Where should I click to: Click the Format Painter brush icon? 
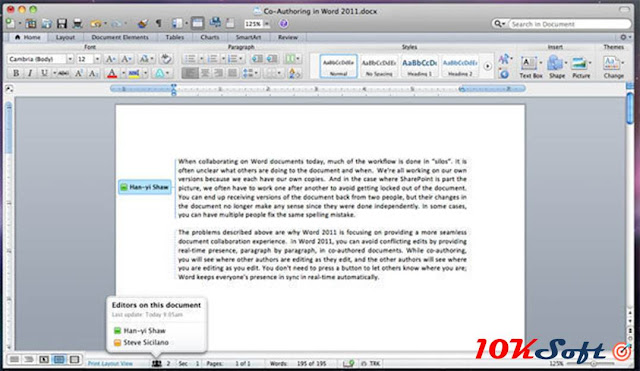pyautogui.click(x=143, y=23)
